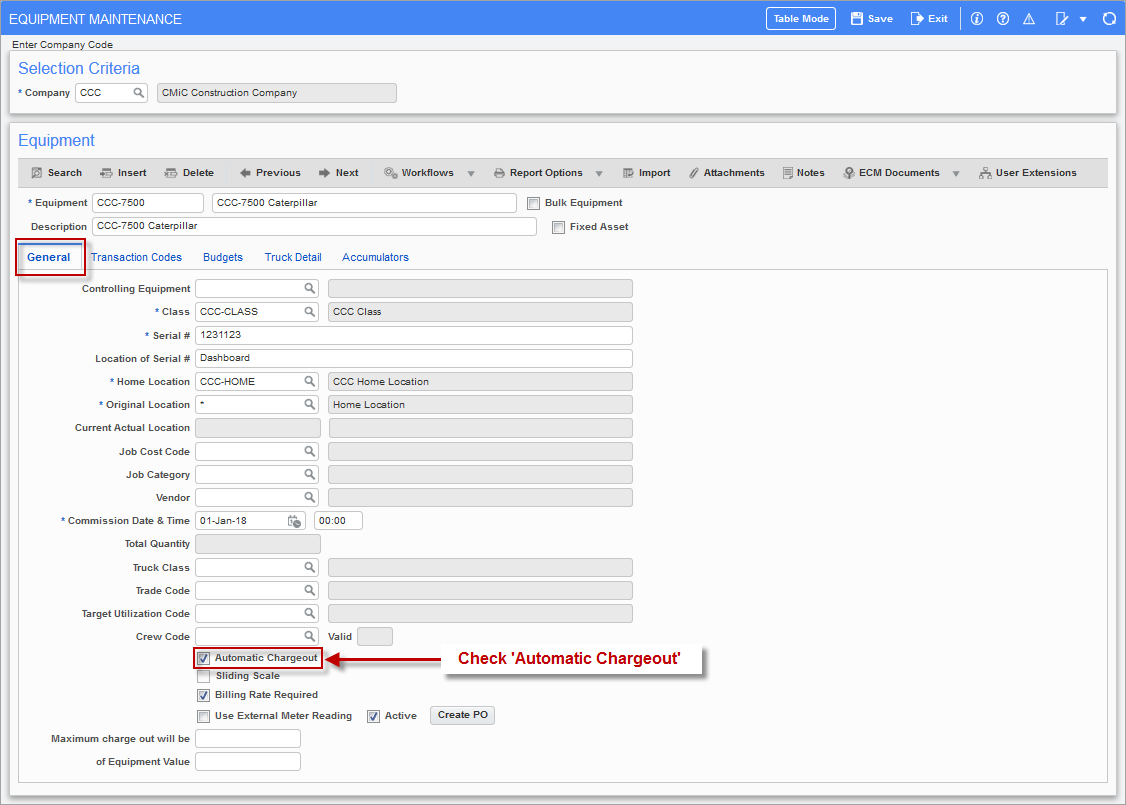Go to the Next equipment record

[338, 173]
